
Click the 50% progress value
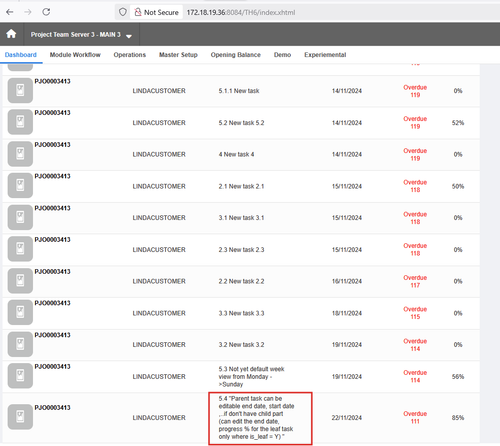458,186
